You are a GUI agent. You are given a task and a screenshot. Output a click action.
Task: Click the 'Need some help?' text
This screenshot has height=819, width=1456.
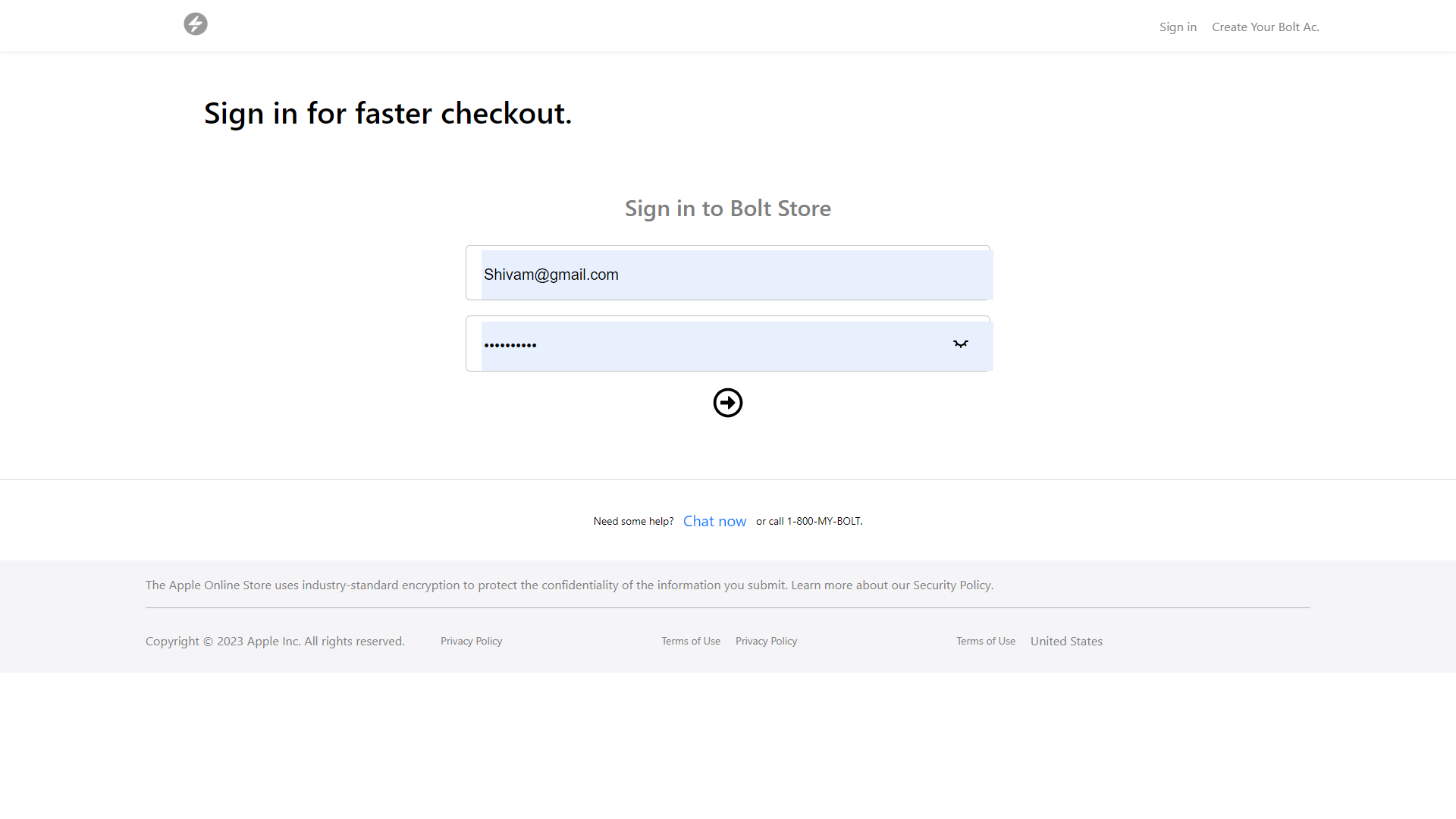pyautogui.click(x=633, y=522)
